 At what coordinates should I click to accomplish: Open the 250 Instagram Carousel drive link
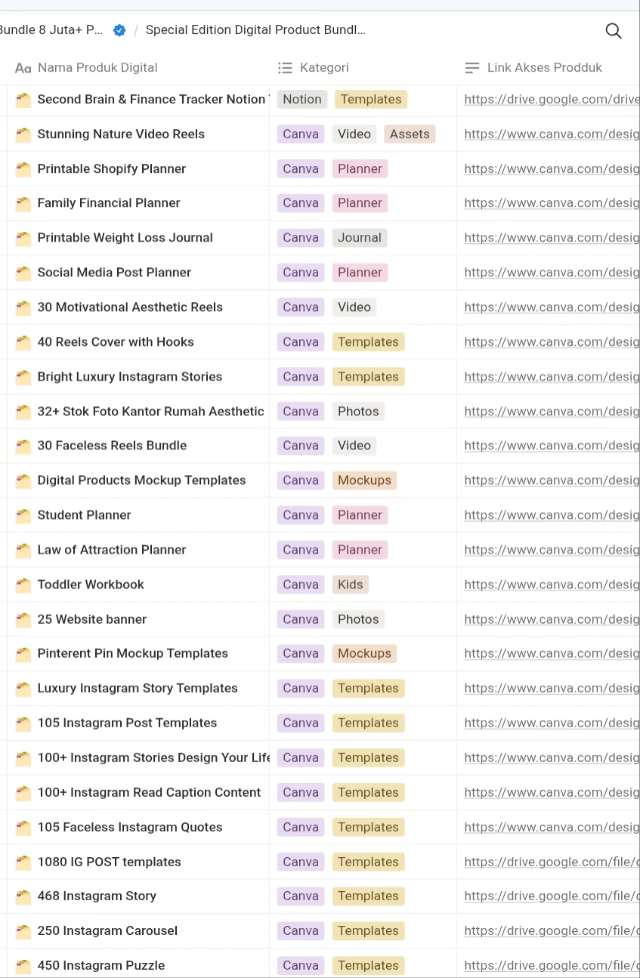(x=551, y=931)
